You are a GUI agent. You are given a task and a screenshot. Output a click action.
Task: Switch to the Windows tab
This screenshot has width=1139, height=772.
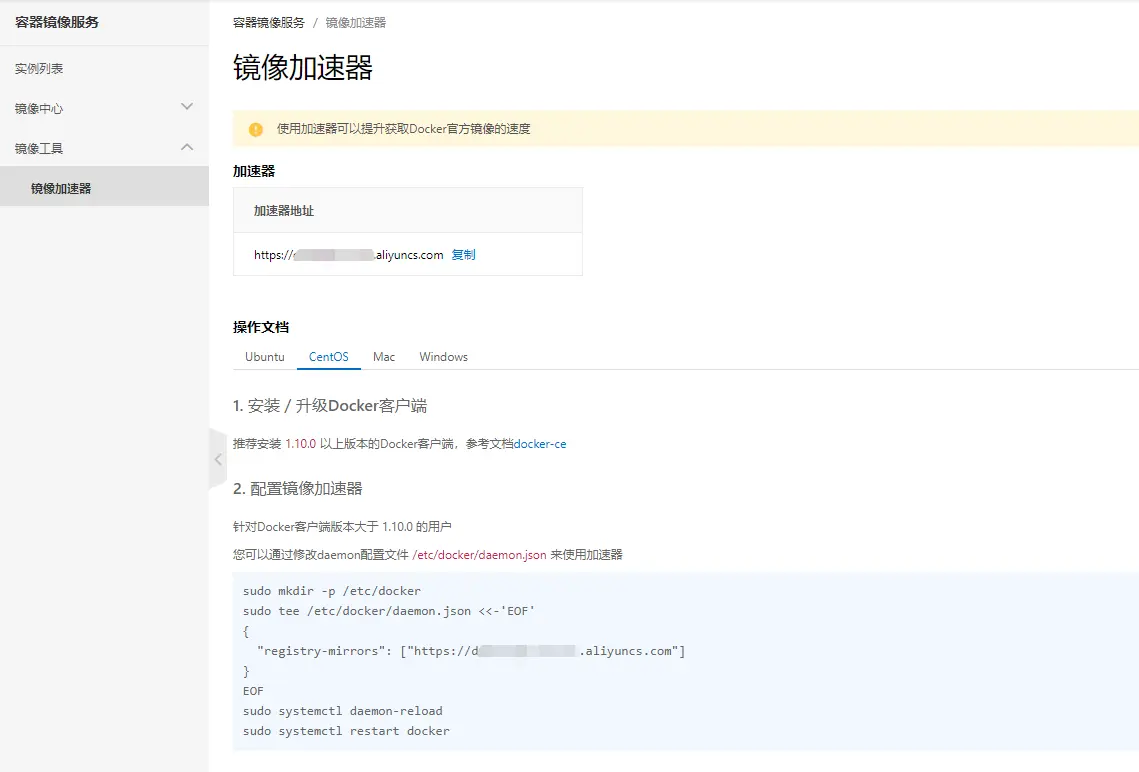coord(443,357)
